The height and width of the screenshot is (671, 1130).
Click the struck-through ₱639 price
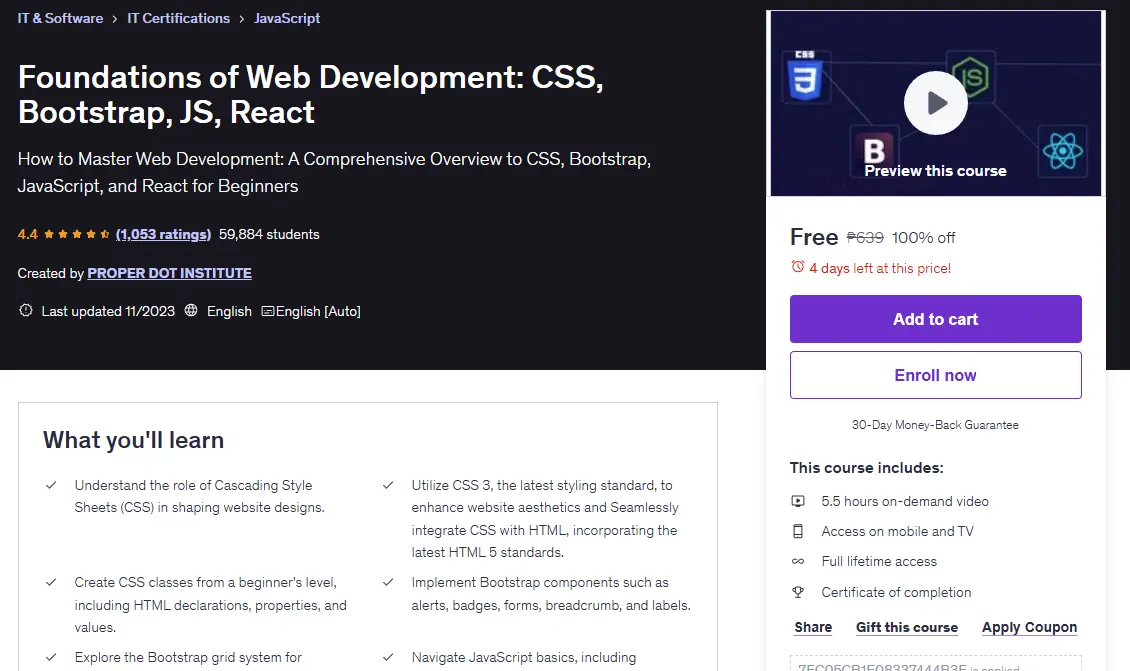[865, 238]
